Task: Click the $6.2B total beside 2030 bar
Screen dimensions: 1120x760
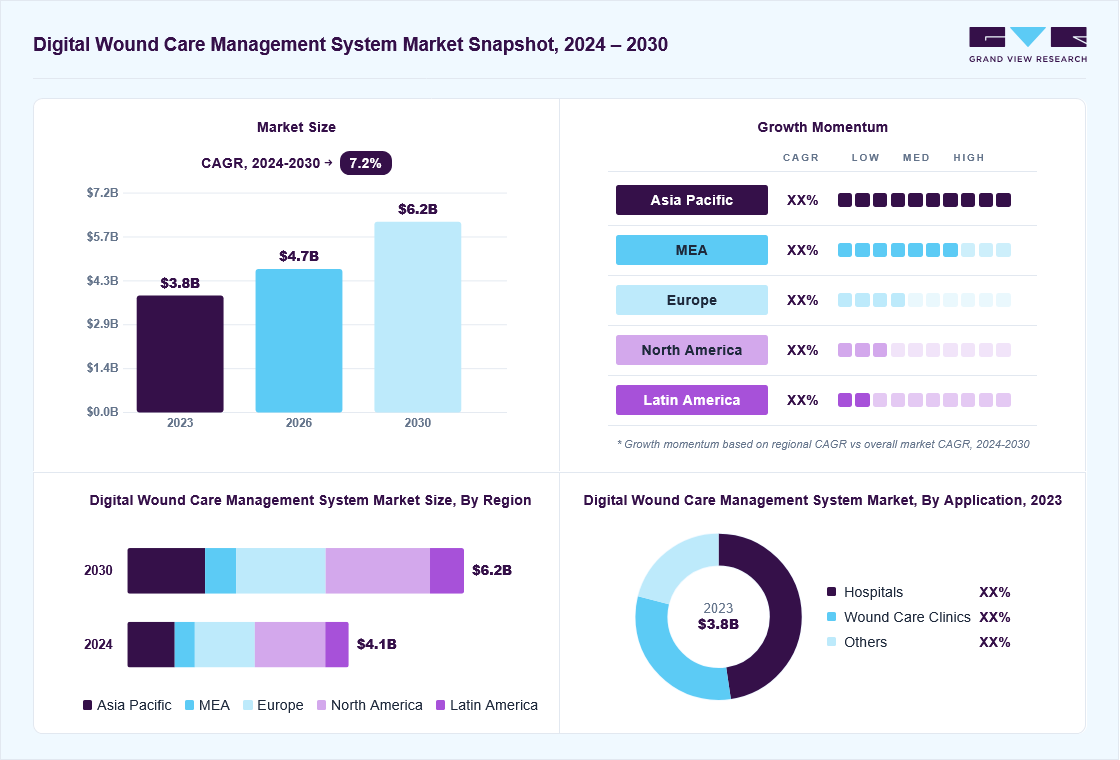Action: (x=492, y=570)
